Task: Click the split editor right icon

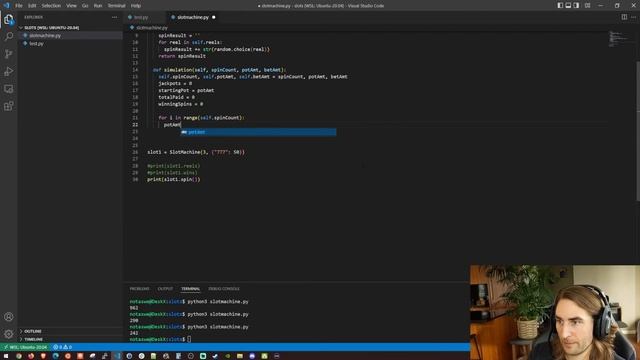Action: pyautogui.click(x=624, y=17)
